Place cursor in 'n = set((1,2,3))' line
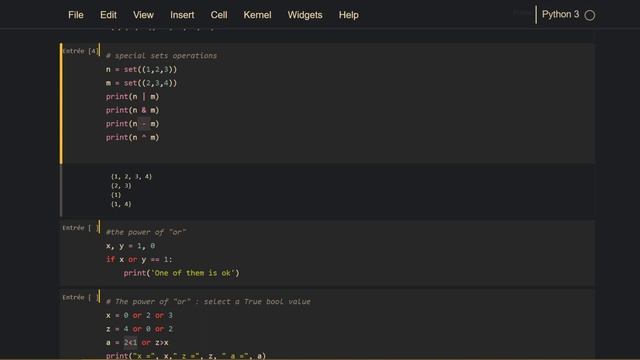This screenshot has width=640, height=360. (x=141, y=69)
